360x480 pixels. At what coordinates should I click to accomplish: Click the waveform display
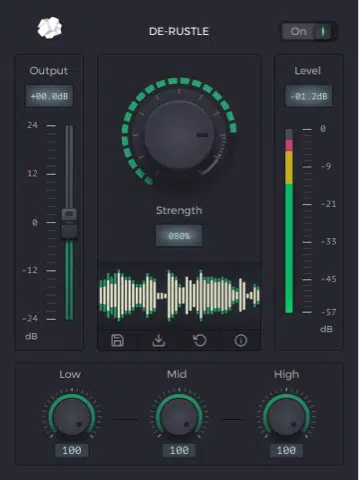pos(179,295)
